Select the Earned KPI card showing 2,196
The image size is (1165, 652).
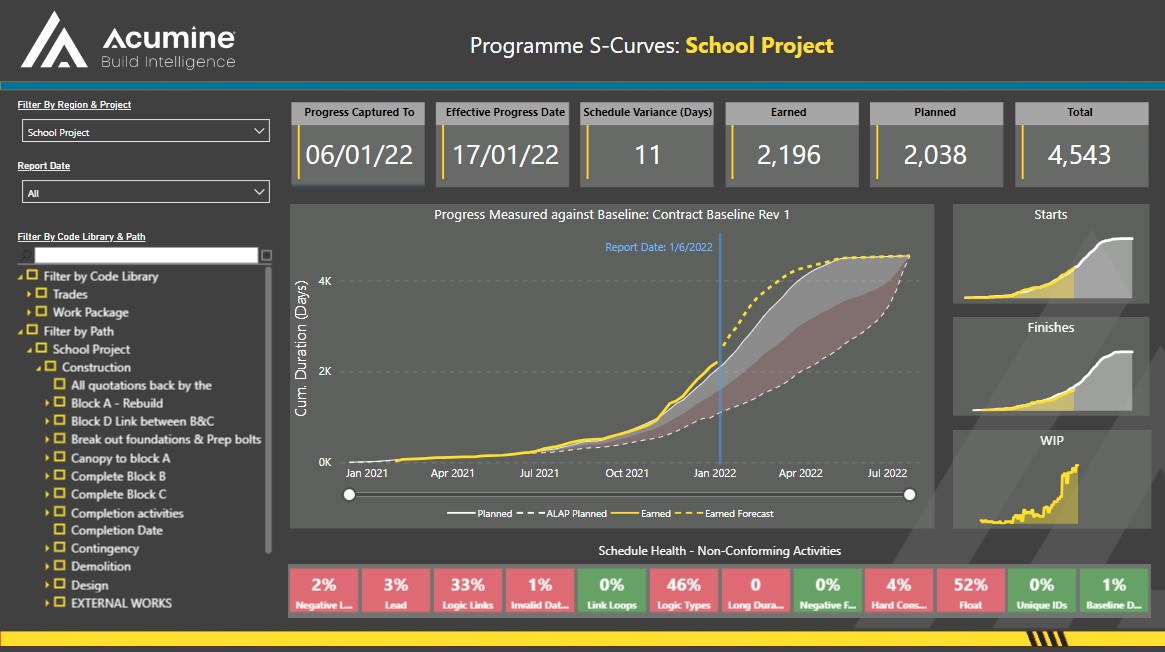click(791, 145)
